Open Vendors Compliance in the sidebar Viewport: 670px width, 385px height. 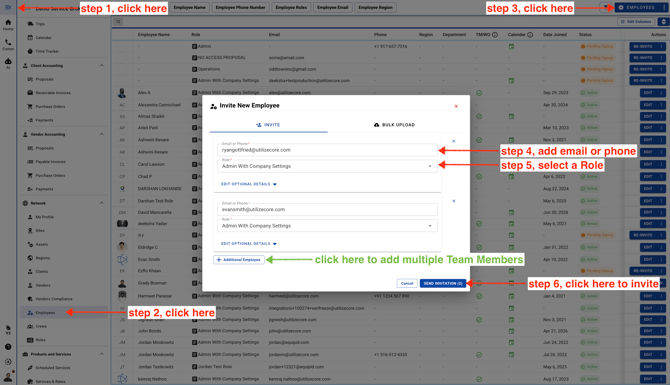54,299
